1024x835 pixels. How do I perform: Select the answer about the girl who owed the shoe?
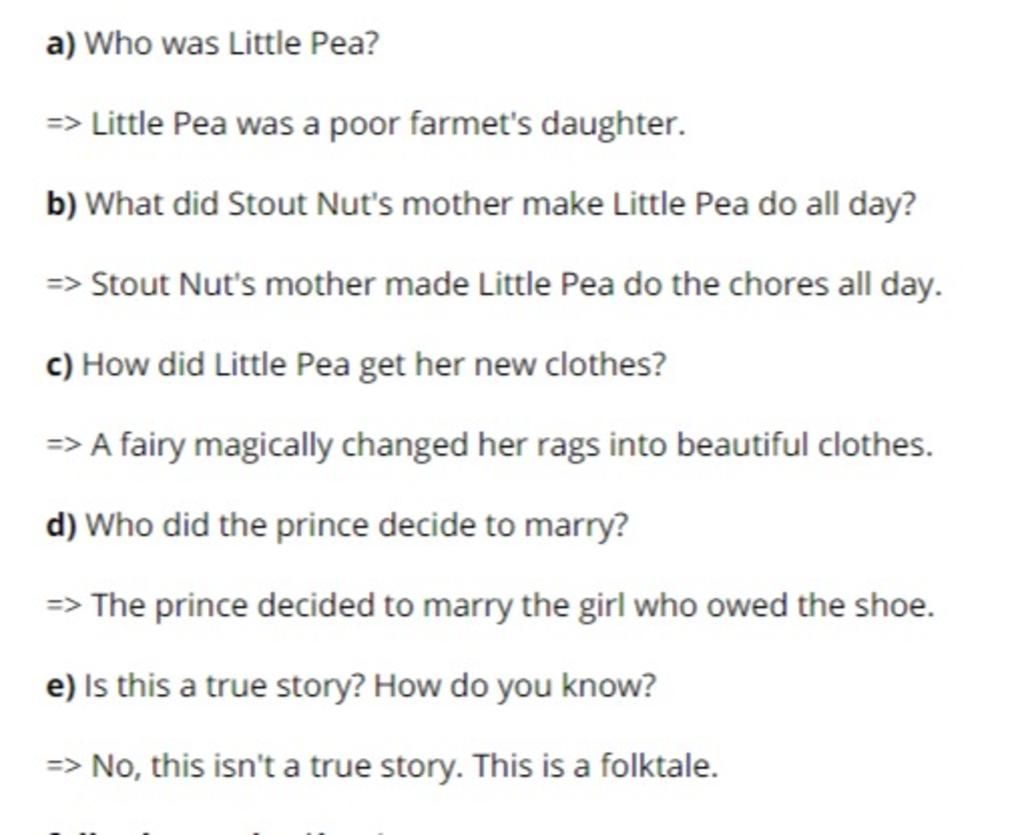pos(513,607)
